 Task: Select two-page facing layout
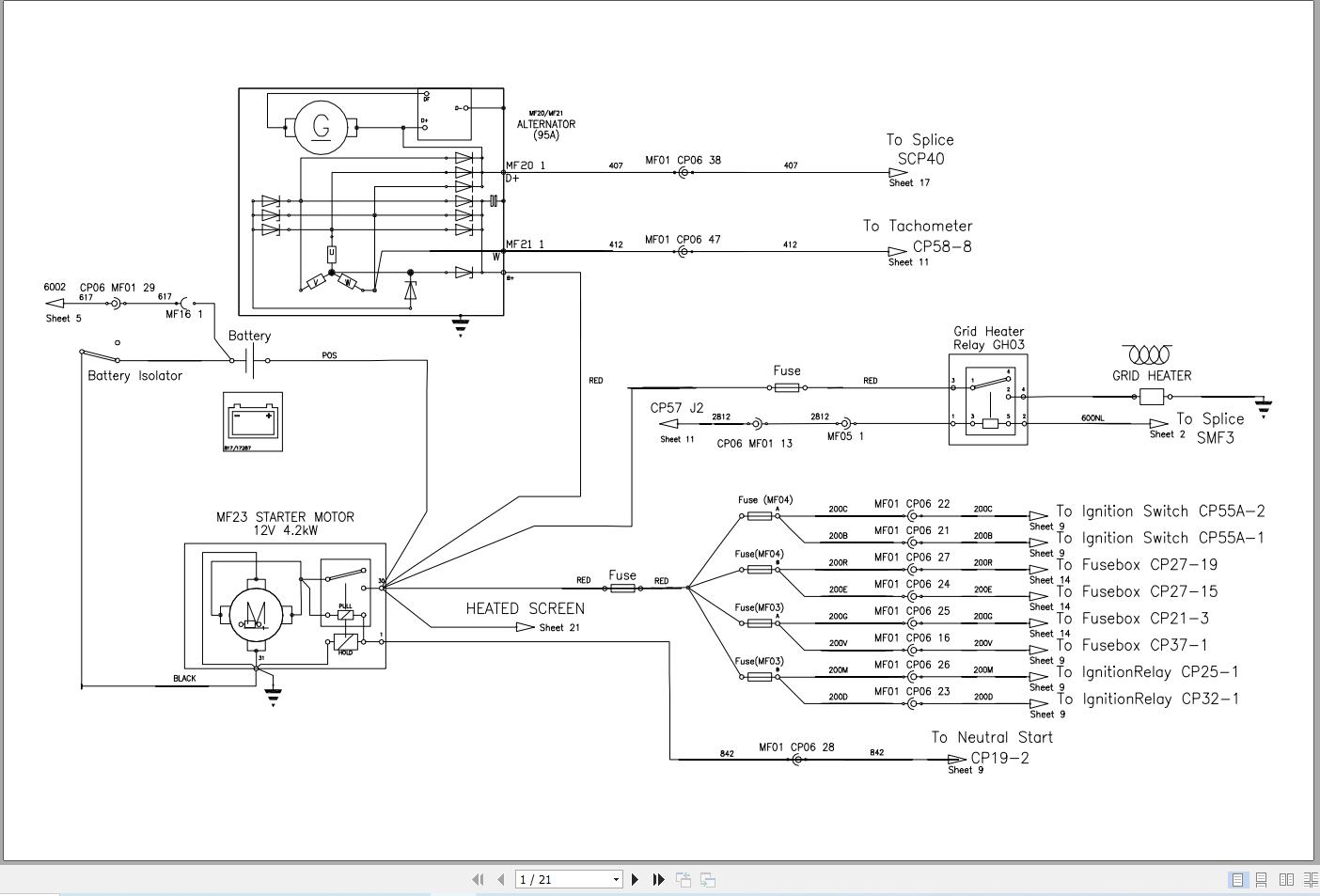pos(1286,880)
